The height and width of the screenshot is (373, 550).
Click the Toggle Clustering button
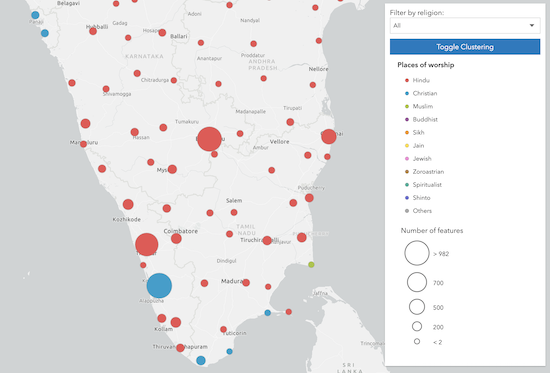coord(465,47)
